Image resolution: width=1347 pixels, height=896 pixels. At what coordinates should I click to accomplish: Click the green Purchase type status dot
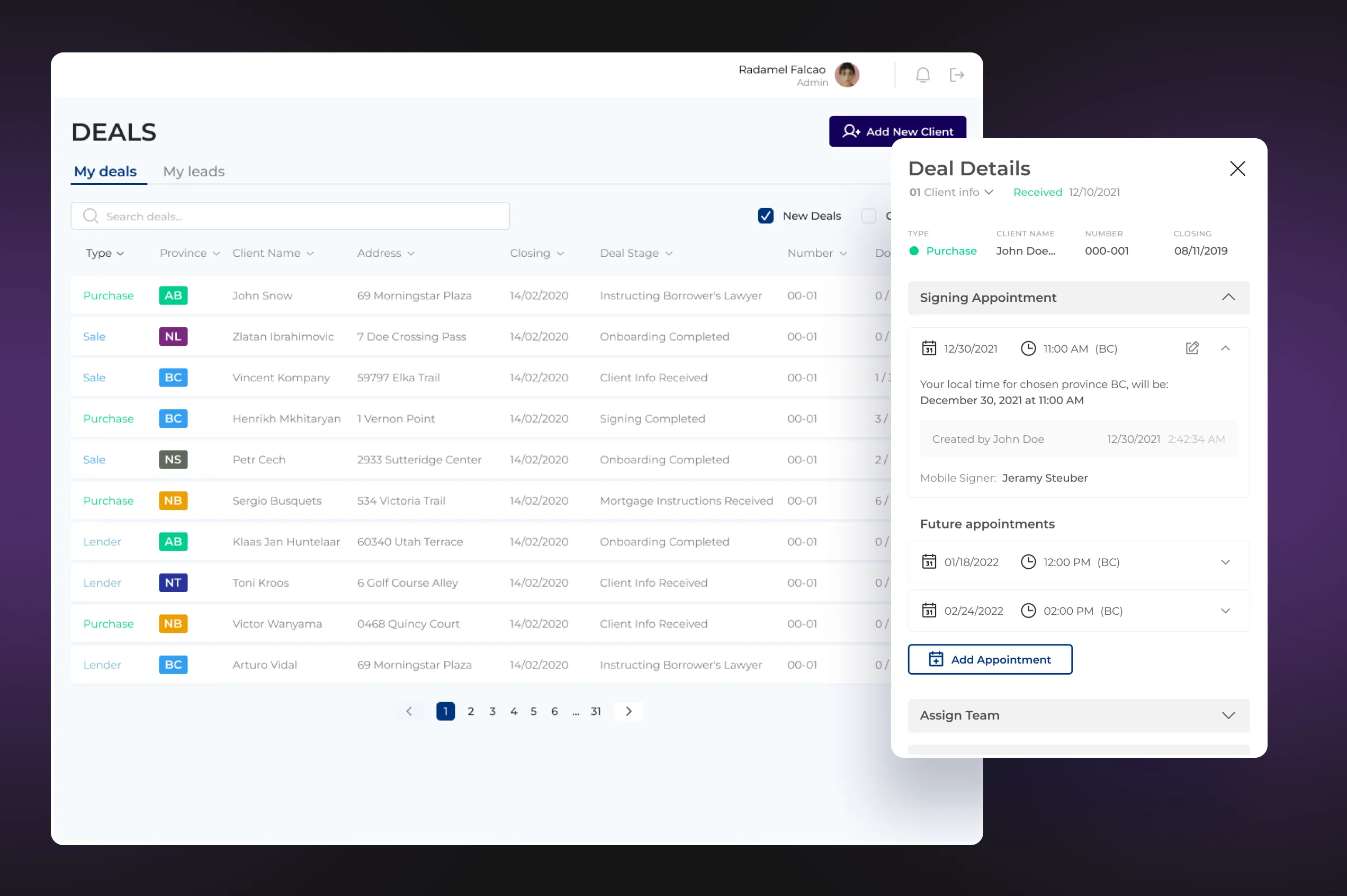[914, 251]
